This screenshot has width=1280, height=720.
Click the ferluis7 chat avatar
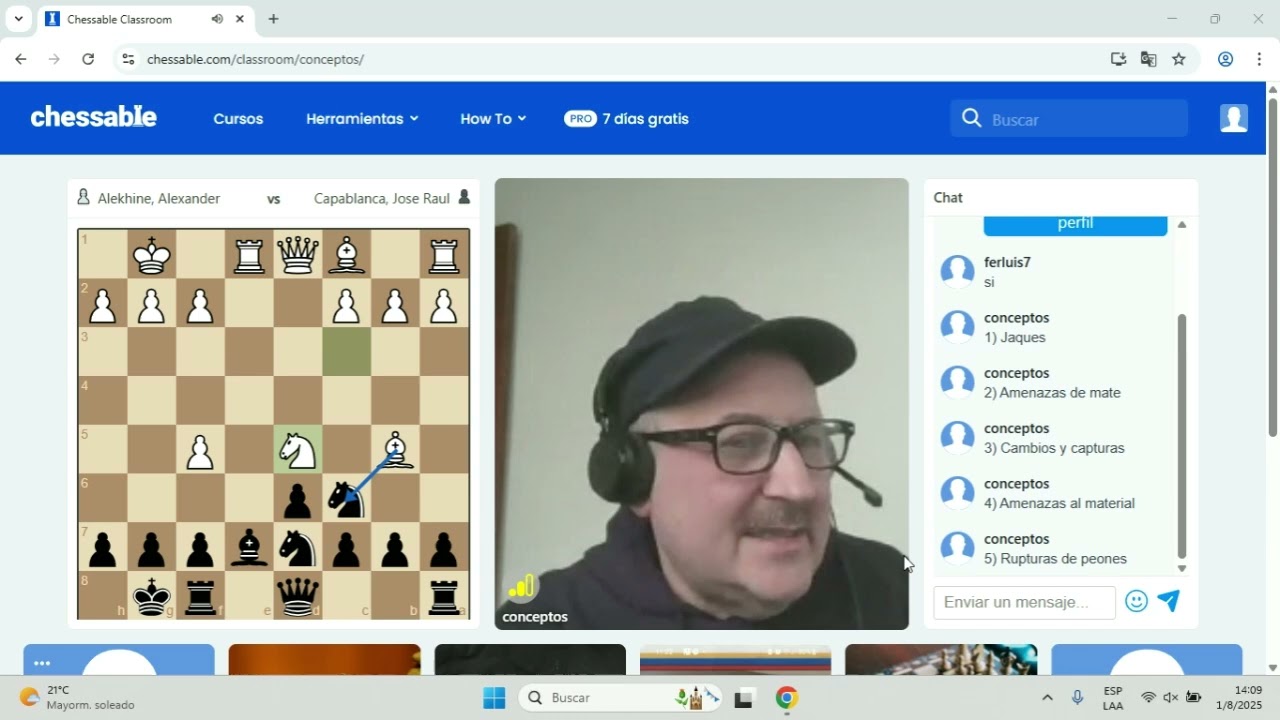coord(957,272)
